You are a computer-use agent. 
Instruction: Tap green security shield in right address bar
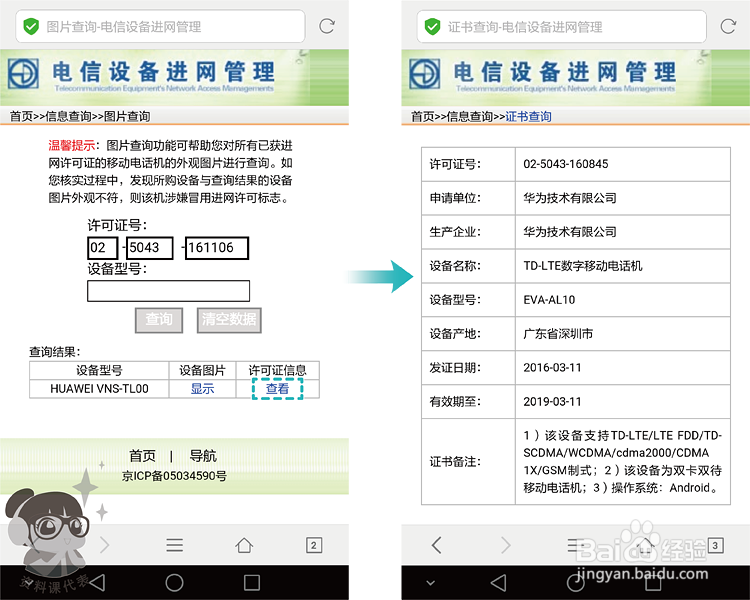coord(432,26)
